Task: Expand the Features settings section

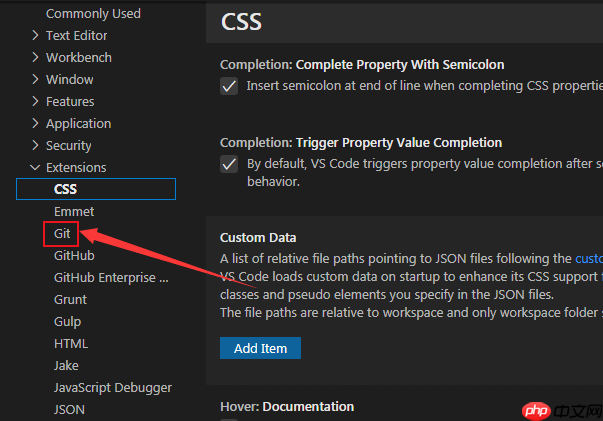Action: (x=35, y=101)
